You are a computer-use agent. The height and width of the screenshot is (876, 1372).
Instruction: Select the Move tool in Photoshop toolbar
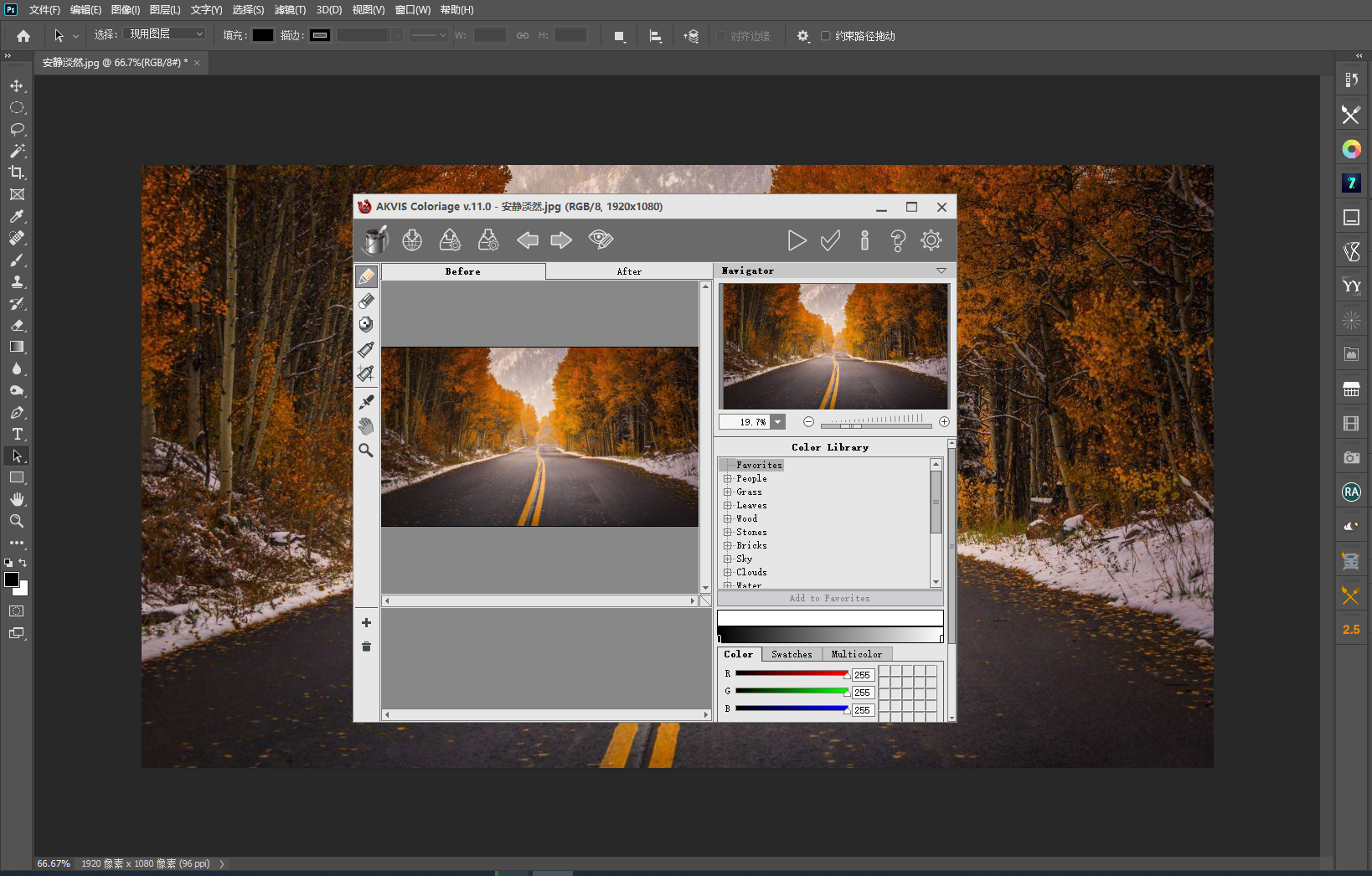click(x=17, y=85)
